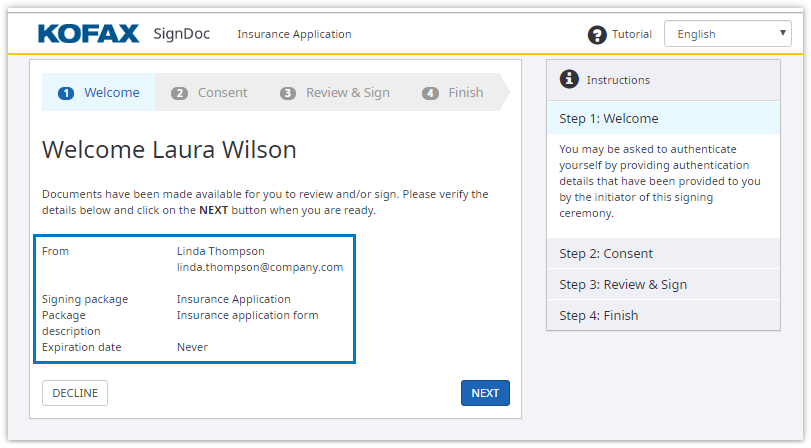
Task: Click the number 1 Welcome step badge
Action: point(66,93)
